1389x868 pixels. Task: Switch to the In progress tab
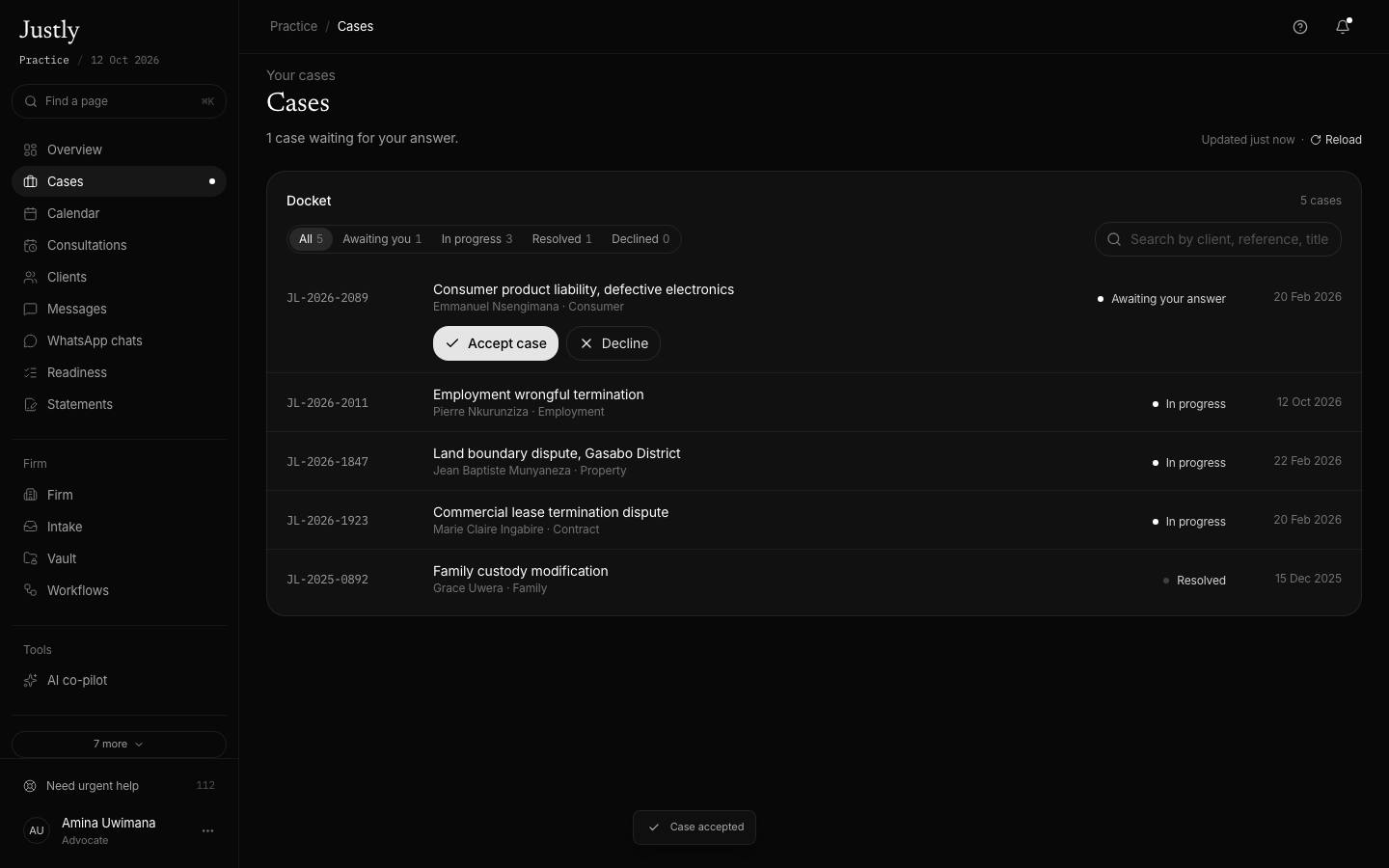[x=477, y=239]
